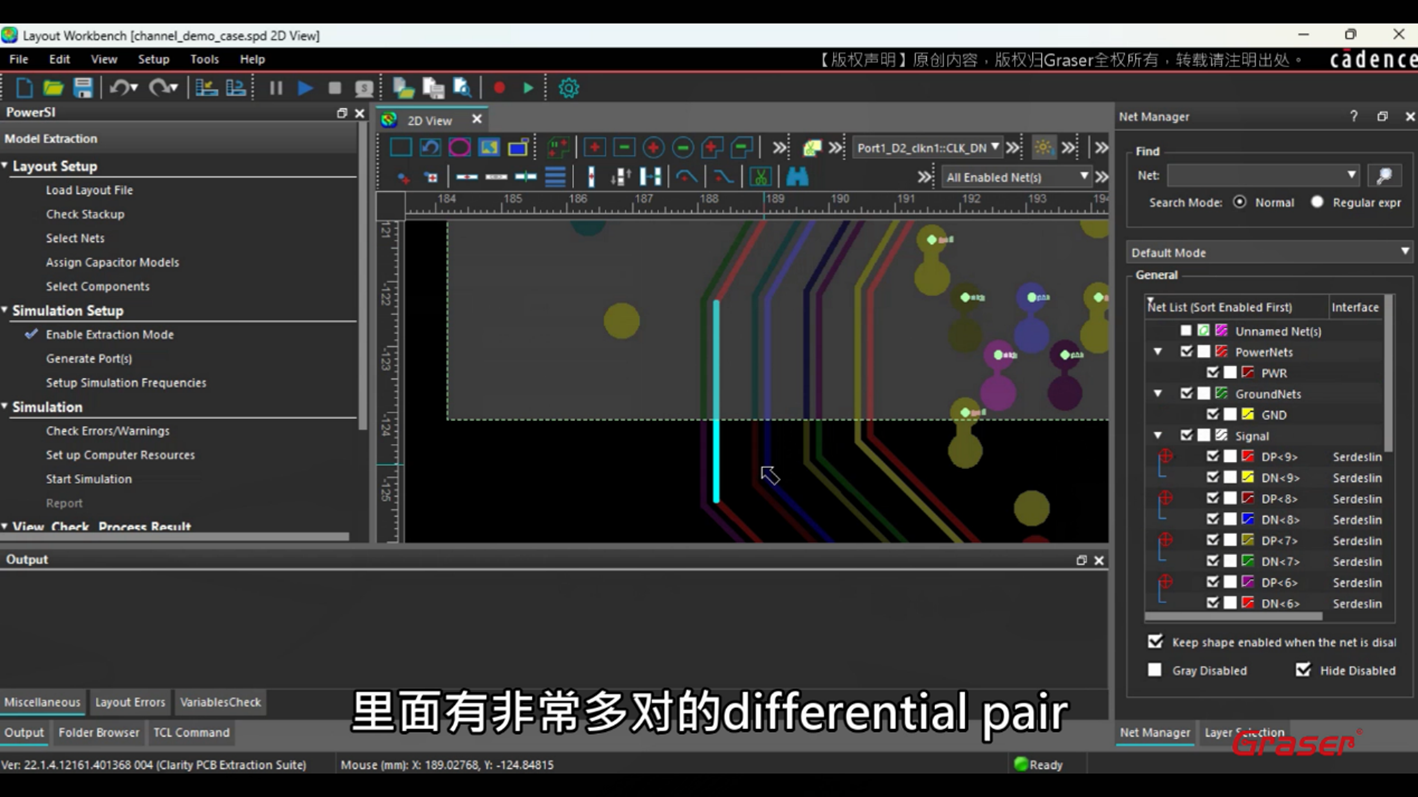The image size is (1418, 797).
Task: Pause the simulation using the pause icon
Action: pos(276,88)
